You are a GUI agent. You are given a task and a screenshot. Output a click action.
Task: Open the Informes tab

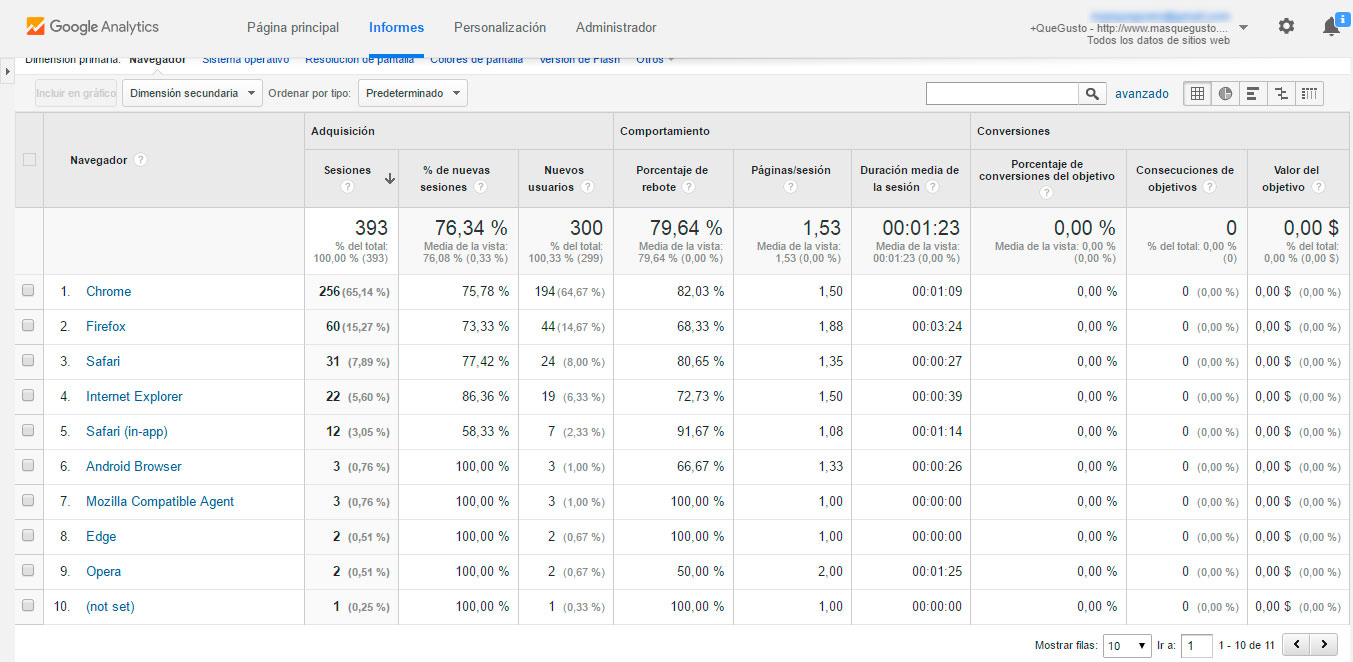pos(396,27)
